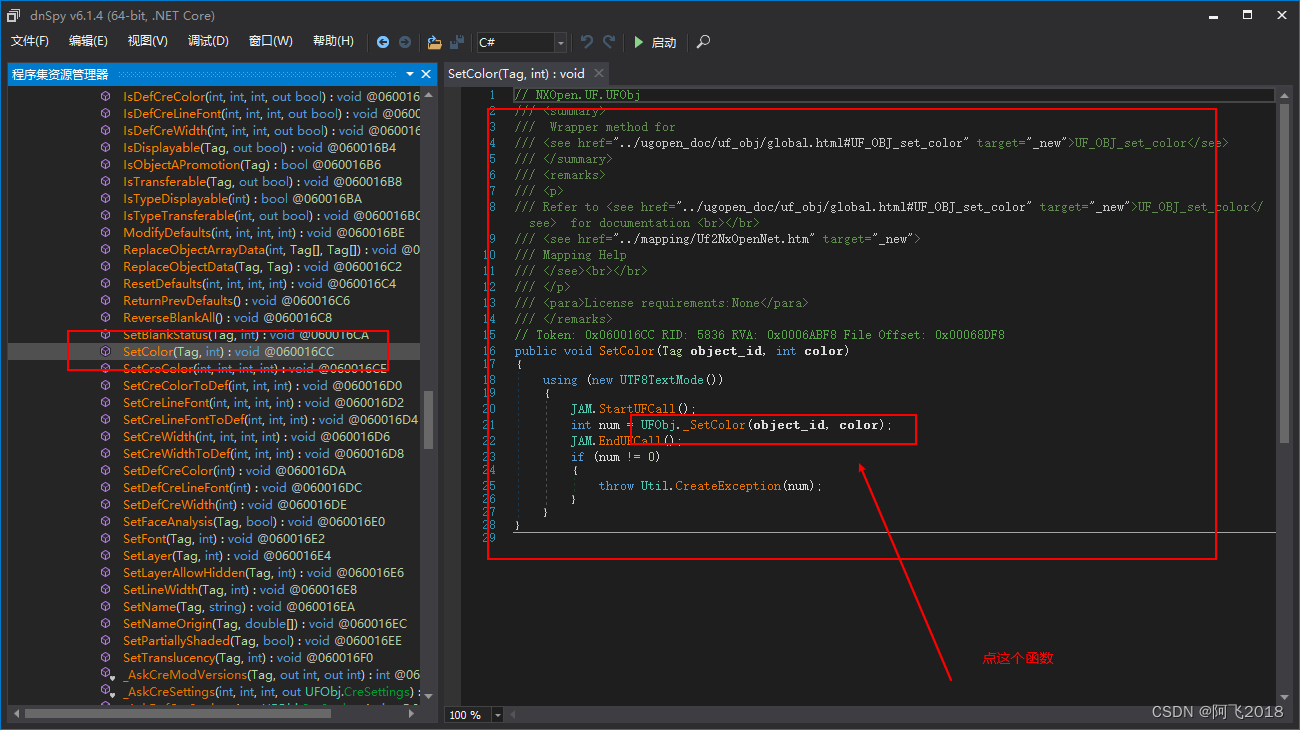1300x730 pixels.
Task: Click the method icon beside SetColor entry
Action: [x=106, y=351]
